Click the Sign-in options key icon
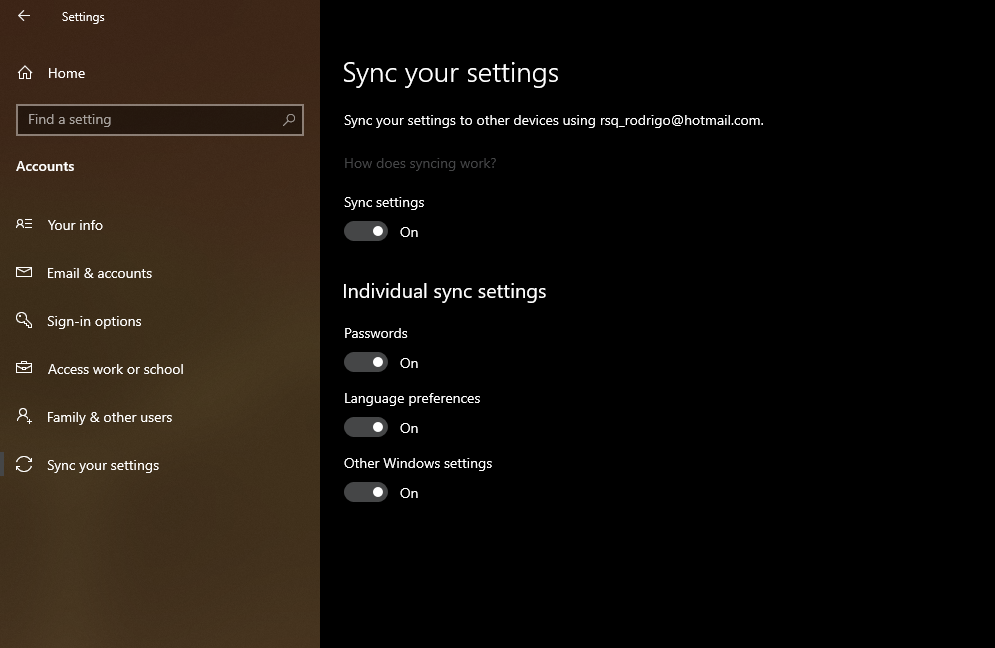This screenshot has height=648, width=995. coord(24,320)
